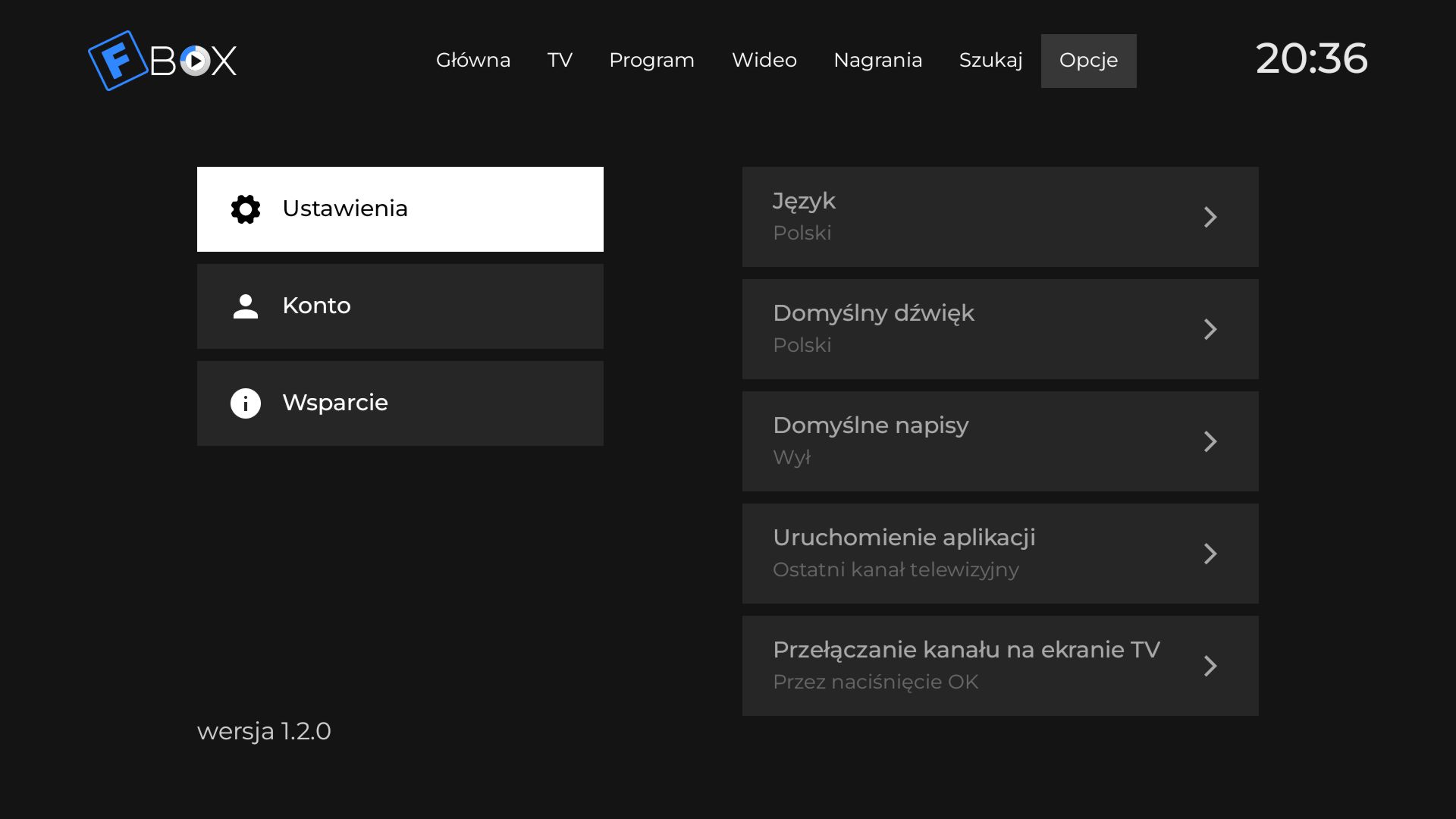
Task: Open the Wsparcie section
Action: (400, 403)
